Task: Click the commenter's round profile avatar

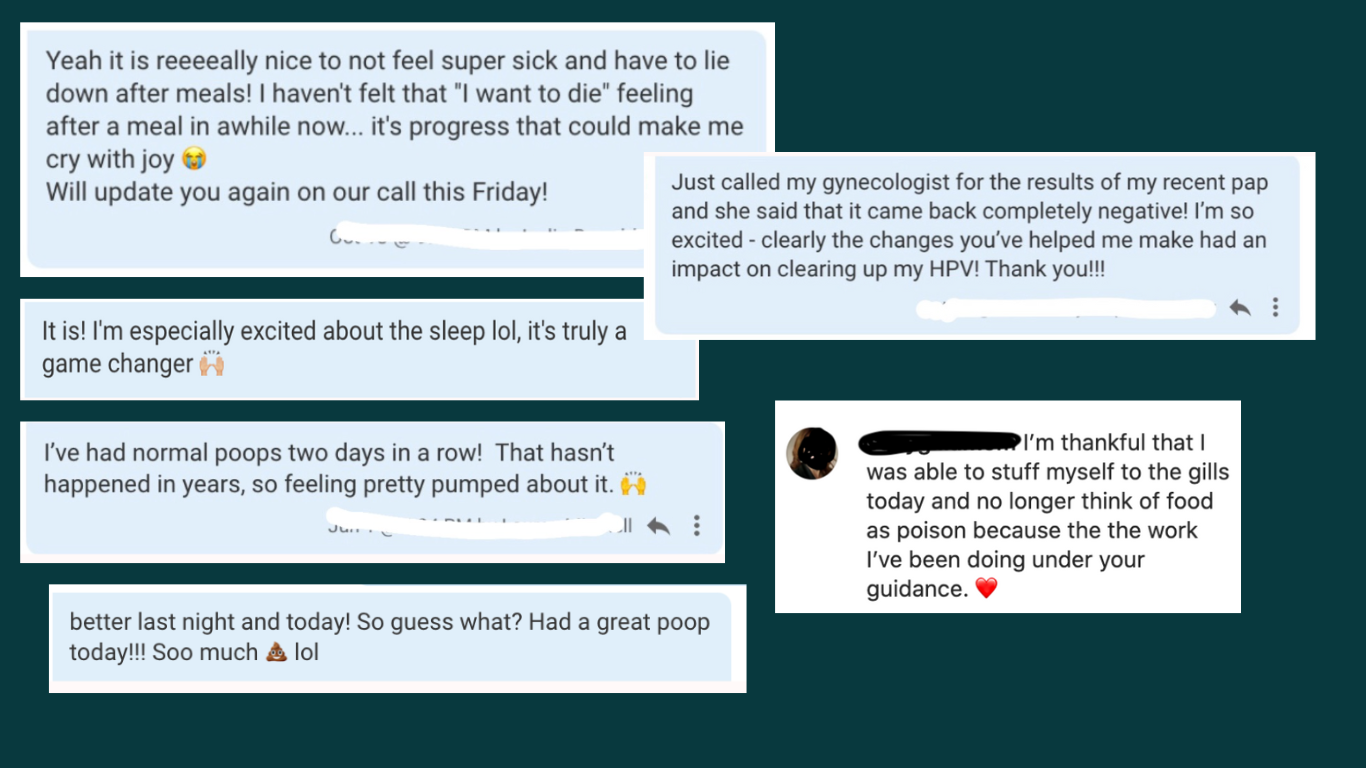Action: click(x=812, y=454)
